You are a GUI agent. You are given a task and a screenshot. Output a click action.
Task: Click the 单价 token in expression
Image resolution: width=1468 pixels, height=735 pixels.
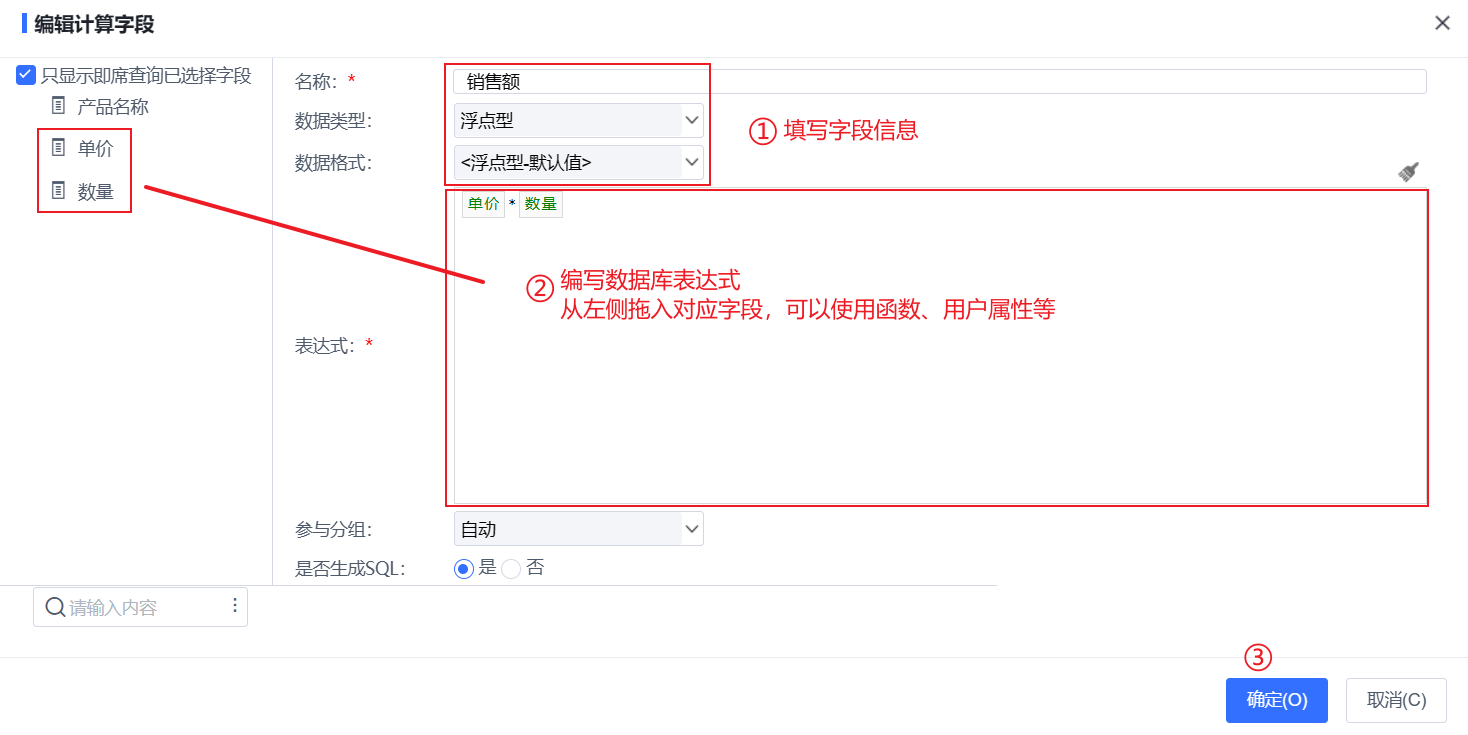[x=484, y=203]
